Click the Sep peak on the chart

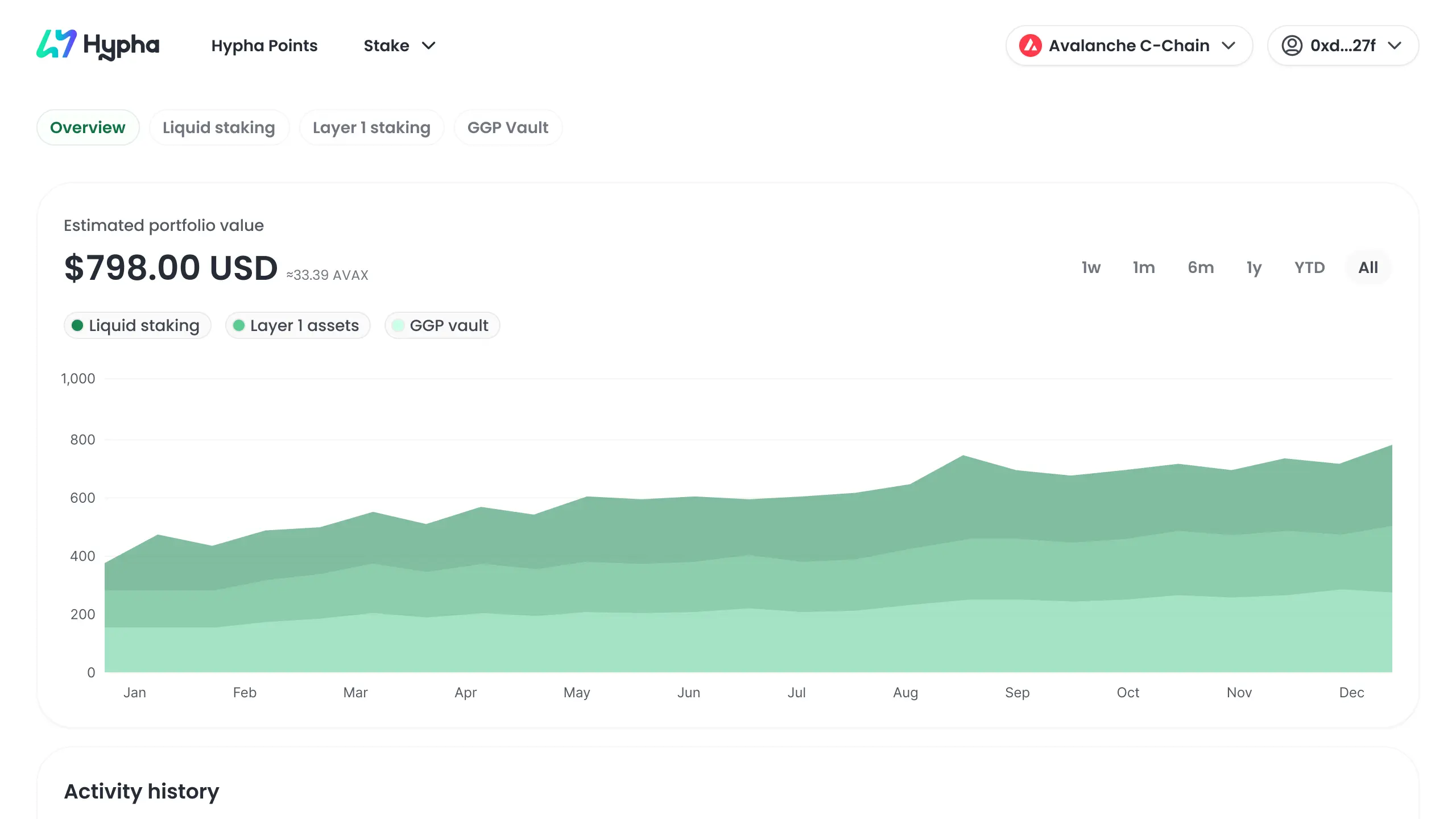[963, 456]
